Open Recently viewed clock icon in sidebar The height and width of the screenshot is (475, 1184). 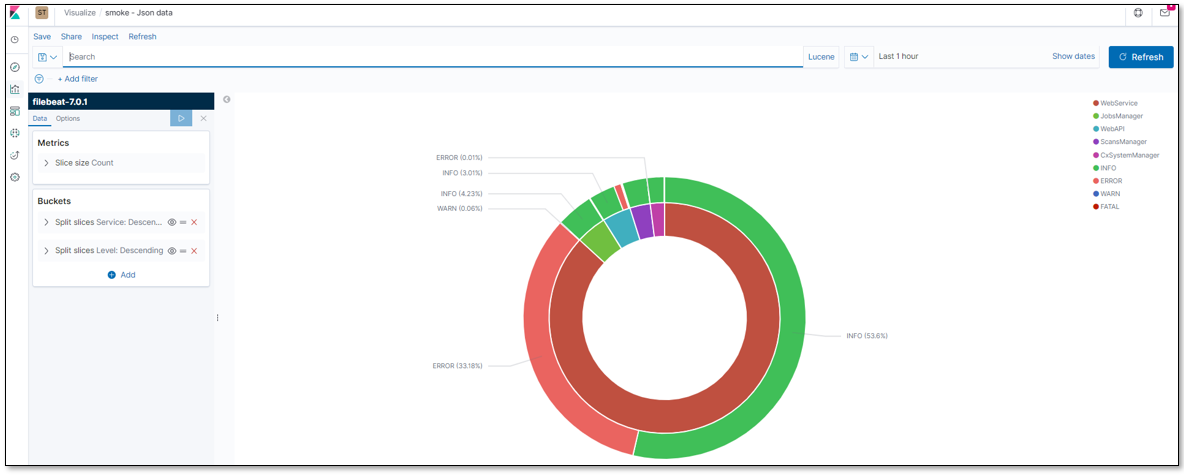click(x=14, y=39)
